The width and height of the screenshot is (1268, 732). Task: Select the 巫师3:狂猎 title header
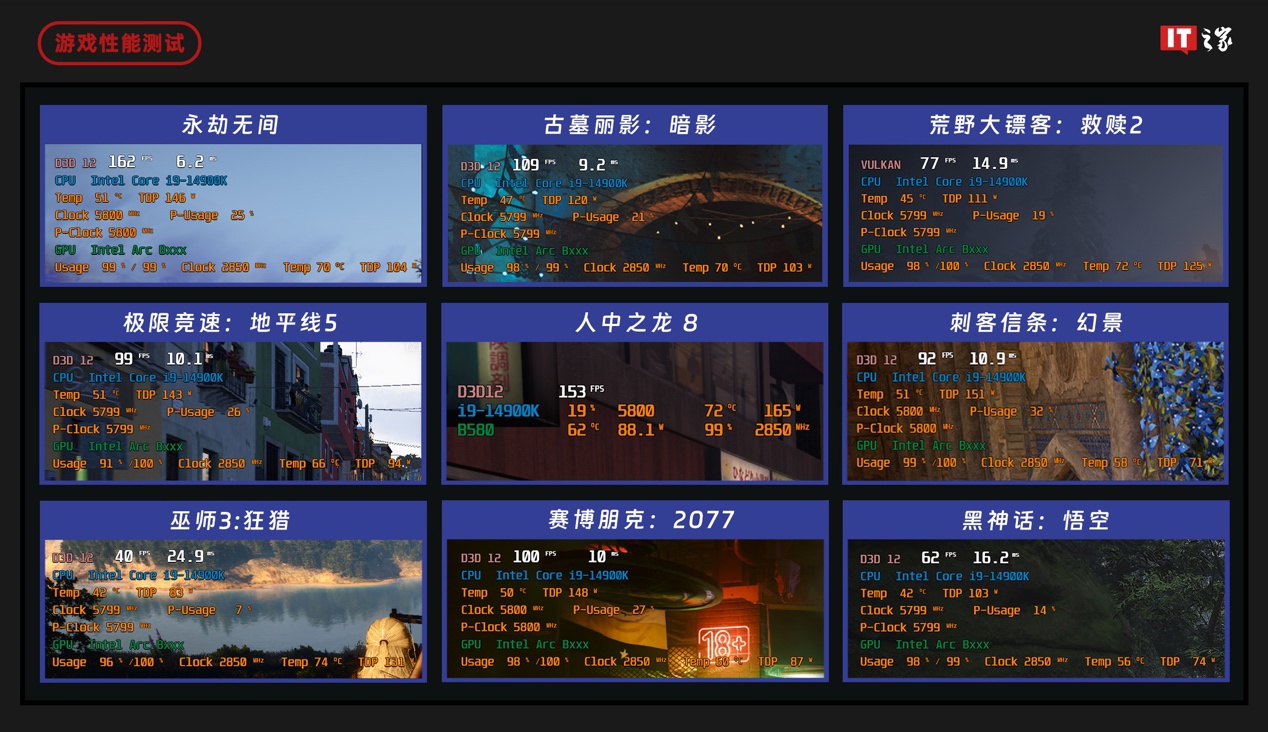[233, 521]
